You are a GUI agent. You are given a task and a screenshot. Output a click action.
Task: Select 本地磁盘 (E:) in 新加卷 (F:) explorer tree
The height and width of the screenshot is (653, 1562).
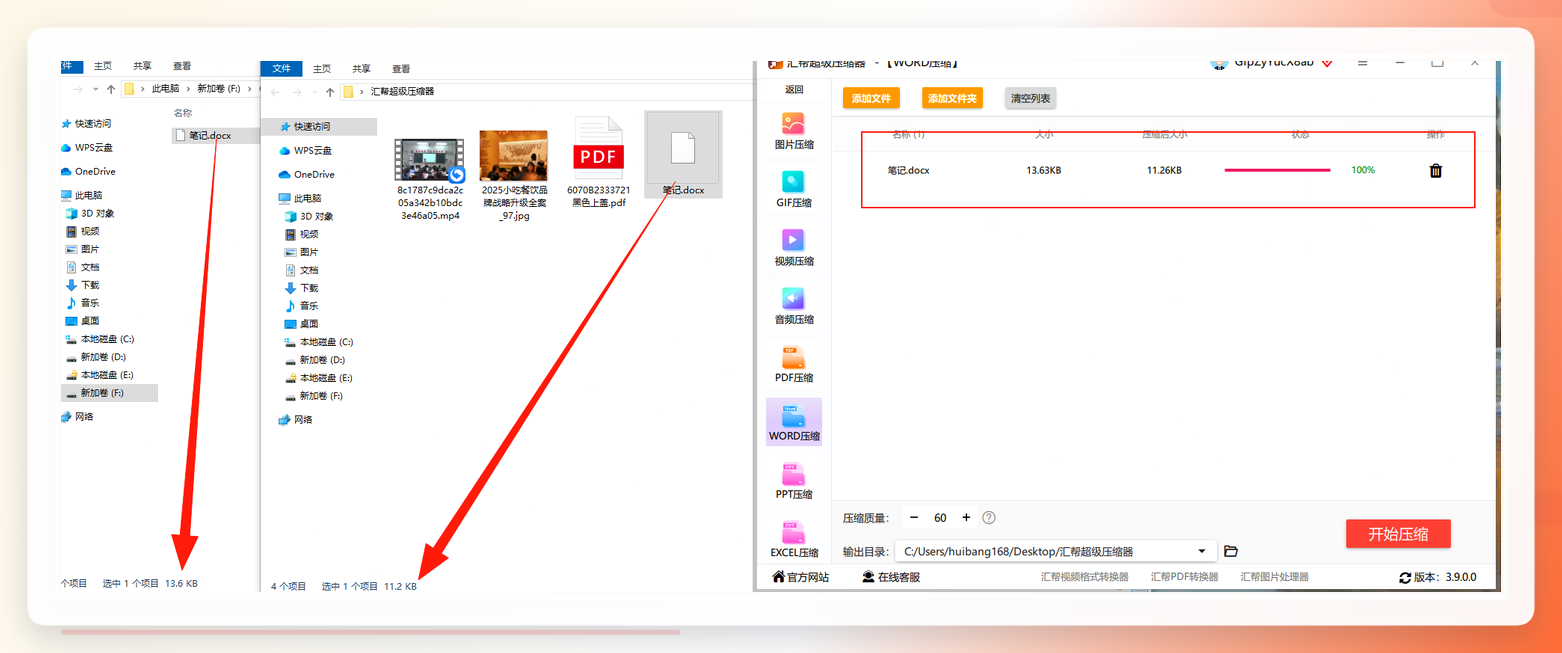tap(99, 375)
